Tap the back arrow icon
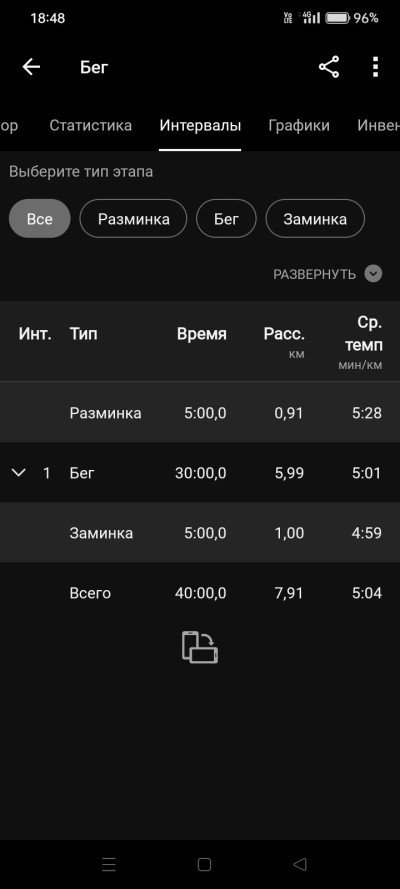Screen dimensions: 400x889 click(x=31, y=67)
